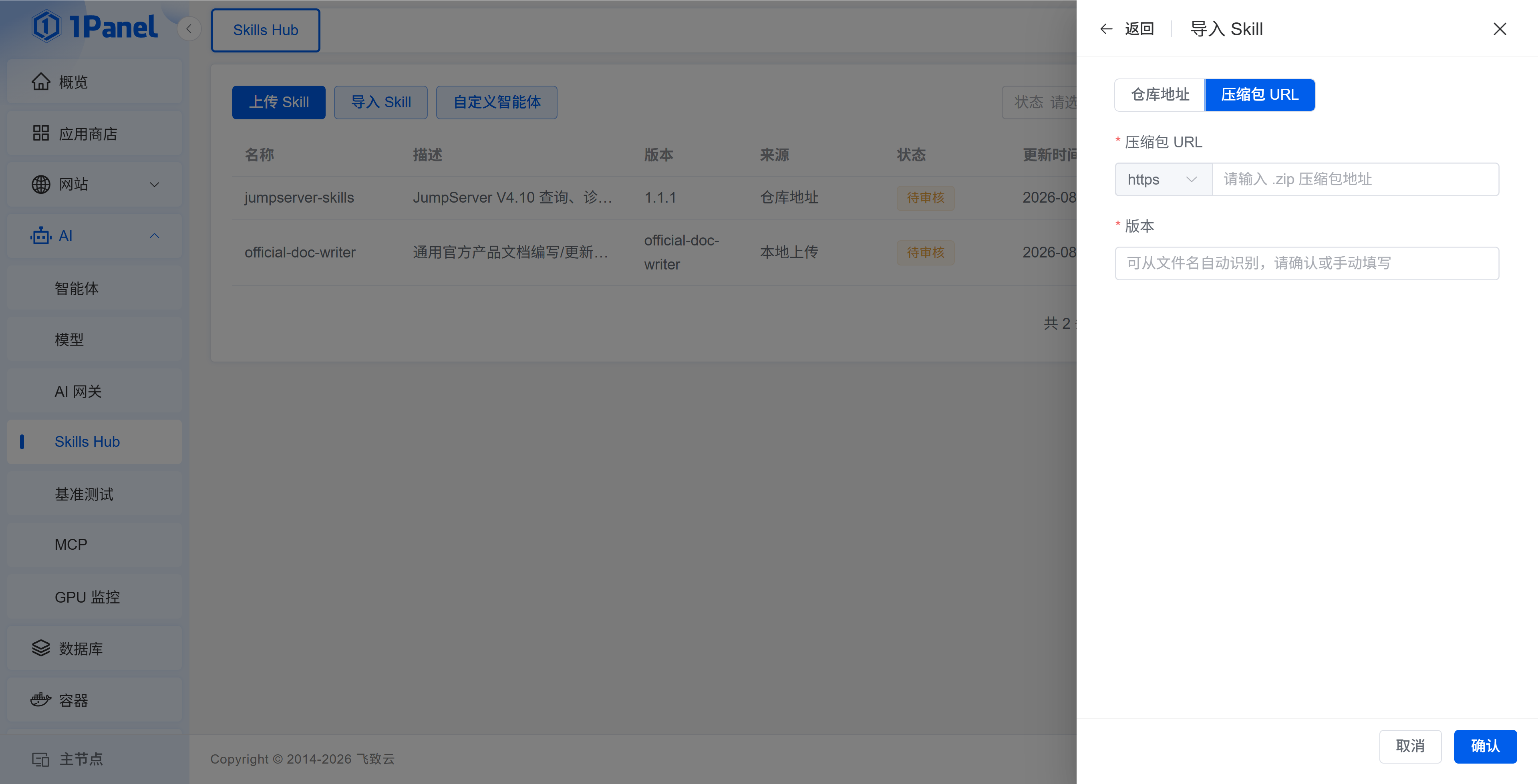Click the 确认 button
The width and height of the screenshot is (1538, 784).
coord(1485,746)
